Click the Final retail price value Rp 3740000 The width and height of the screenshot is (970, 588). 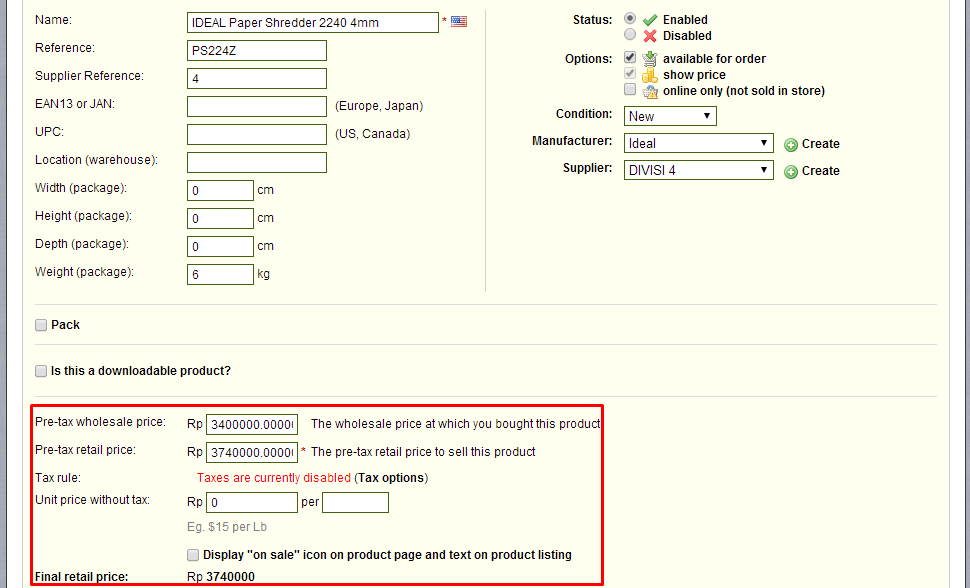coord(221,577)
